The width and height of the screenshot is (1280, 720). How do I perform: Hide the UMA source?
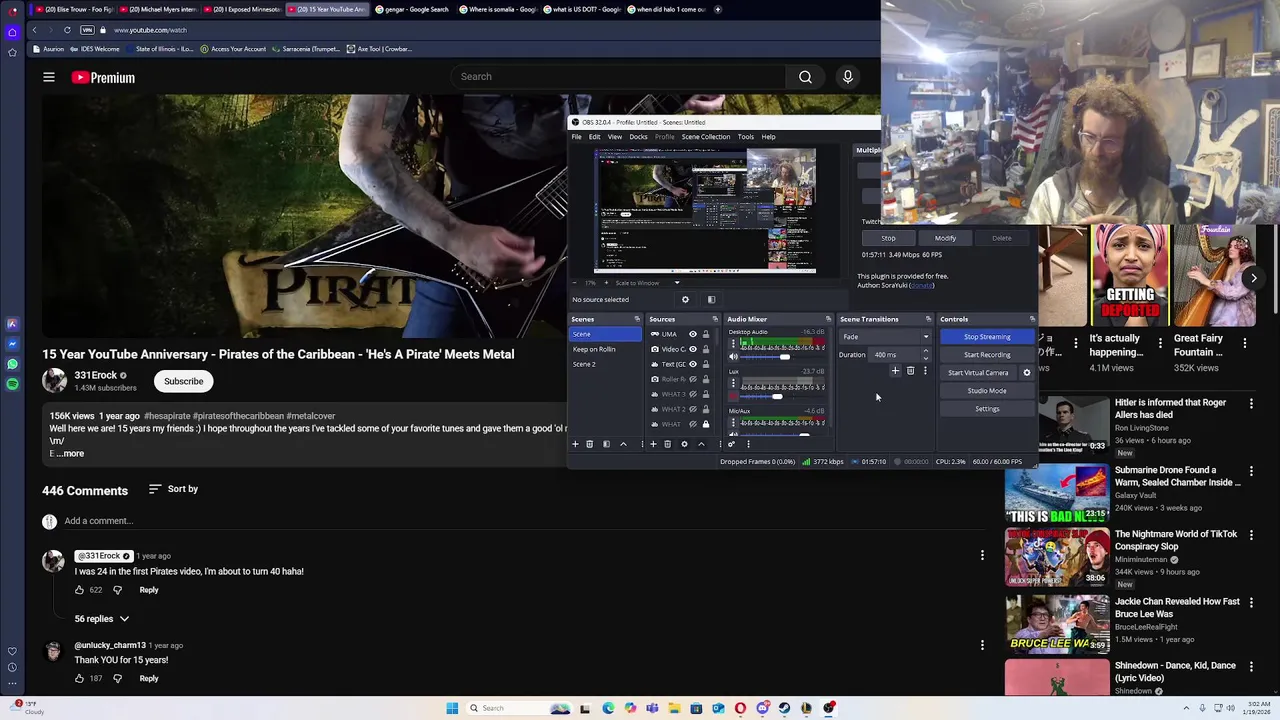tap(692, 334)
